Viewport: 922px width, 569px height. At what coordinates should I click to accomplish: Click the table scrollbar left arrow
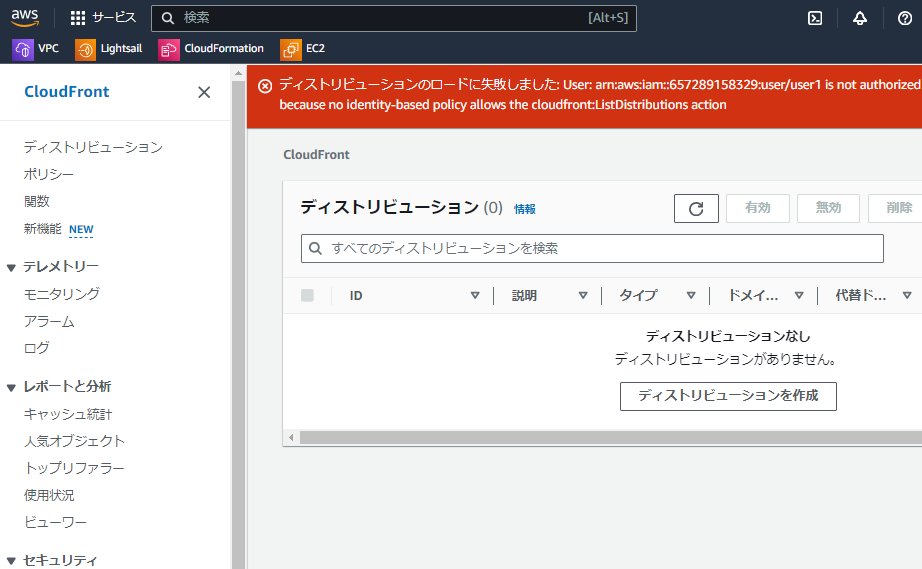tap(291, 437)
